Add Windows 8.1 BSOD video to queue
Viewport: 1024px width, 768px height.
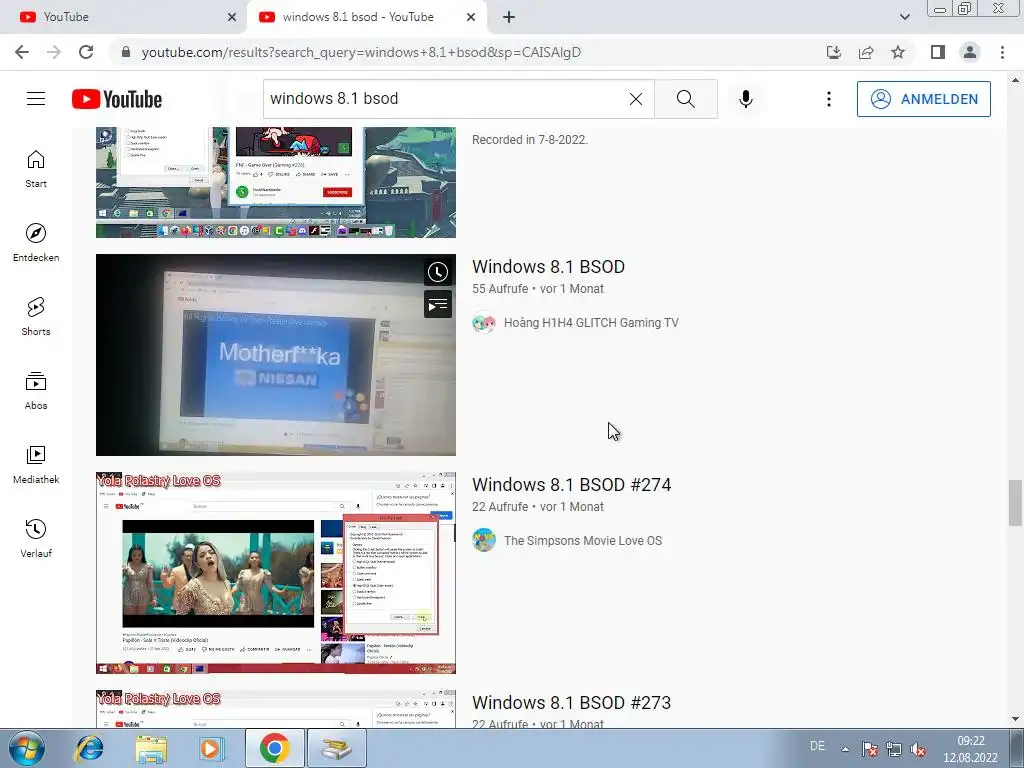click(x=438, y=304)
